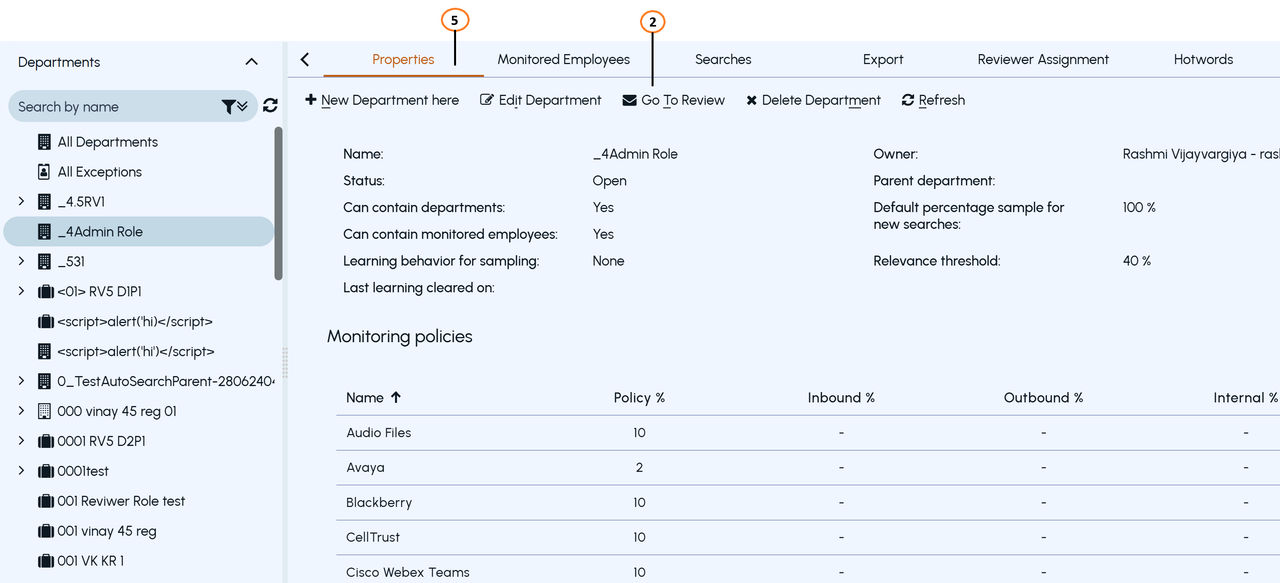This screenshot has width=1280, height=583.
Task: Click the X icon of Delete Department
Action: coord(751,101)
